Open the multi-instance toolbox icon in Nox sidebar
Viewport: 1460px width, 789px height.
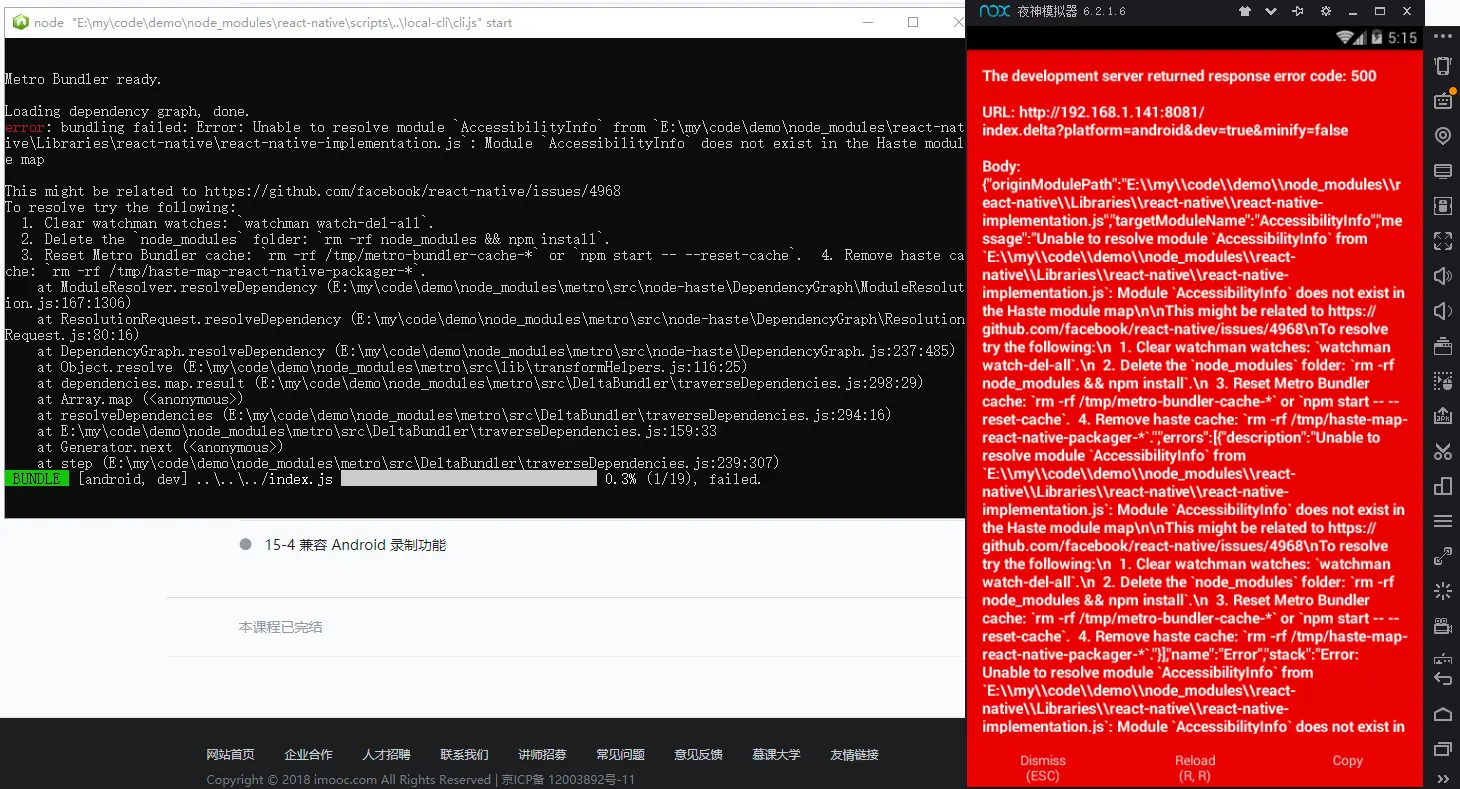pos(1443,346)
